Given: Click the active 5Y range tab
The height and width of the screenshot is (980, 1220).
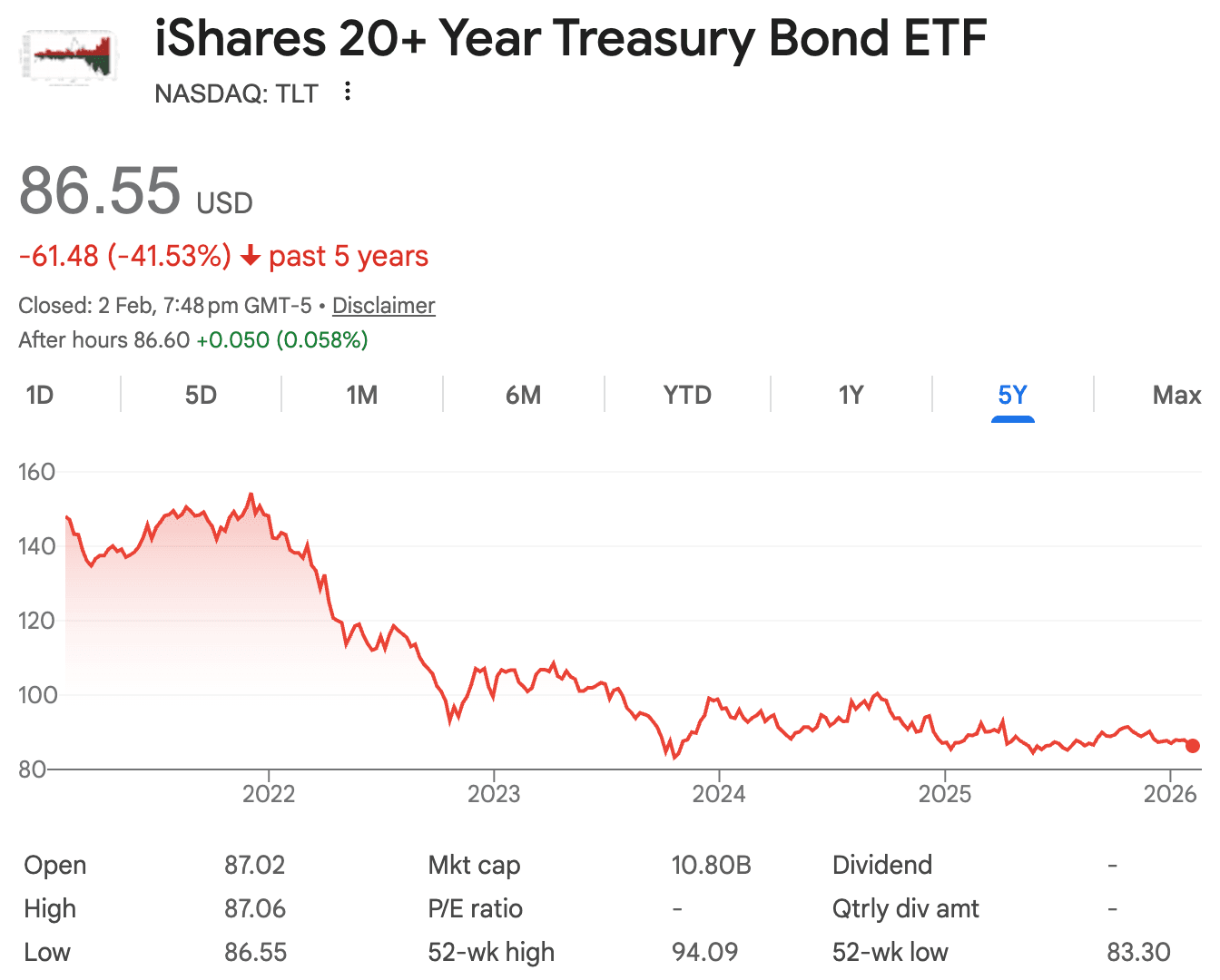Looking at the screenshot, I should [1012, 396].
